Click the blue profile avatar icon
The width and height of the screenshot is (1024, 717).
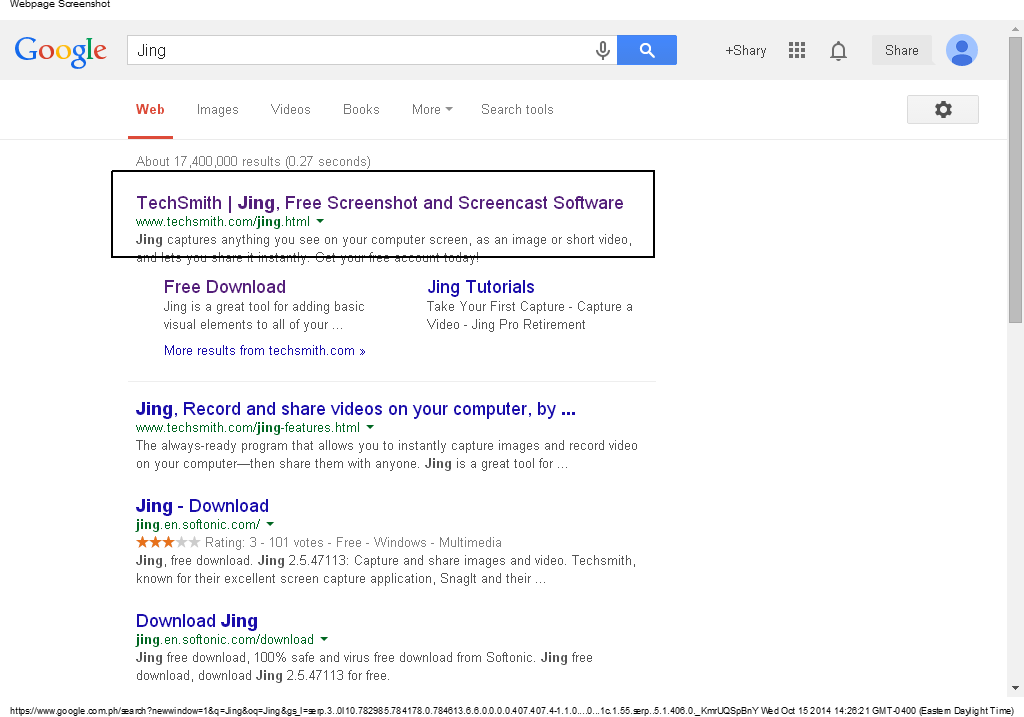pos(962,50)
